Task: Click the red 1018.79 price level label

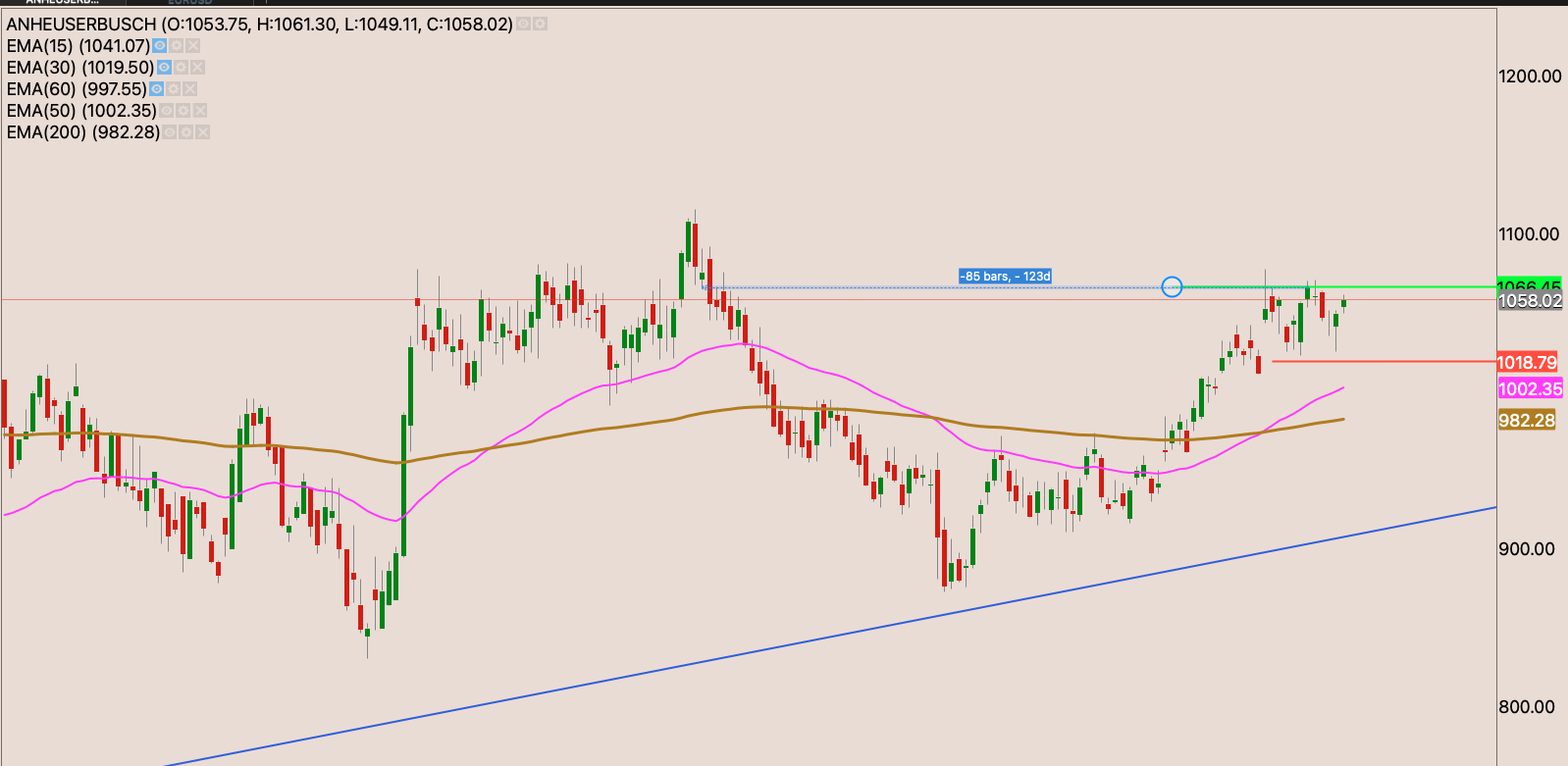Action: (x=1527, y=363)
